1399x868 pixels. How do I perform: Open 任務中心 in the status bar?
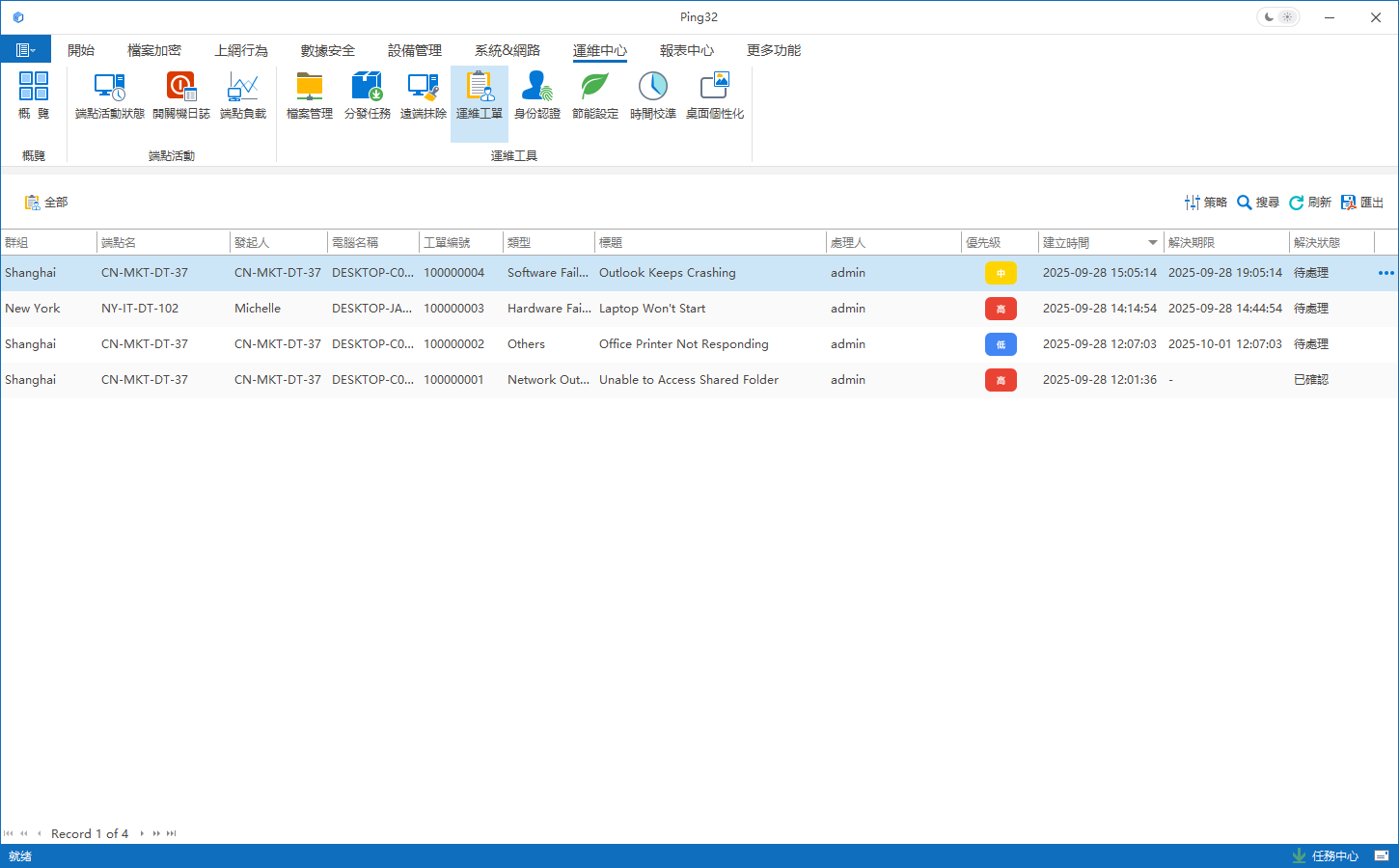(x=1326, y=856)
